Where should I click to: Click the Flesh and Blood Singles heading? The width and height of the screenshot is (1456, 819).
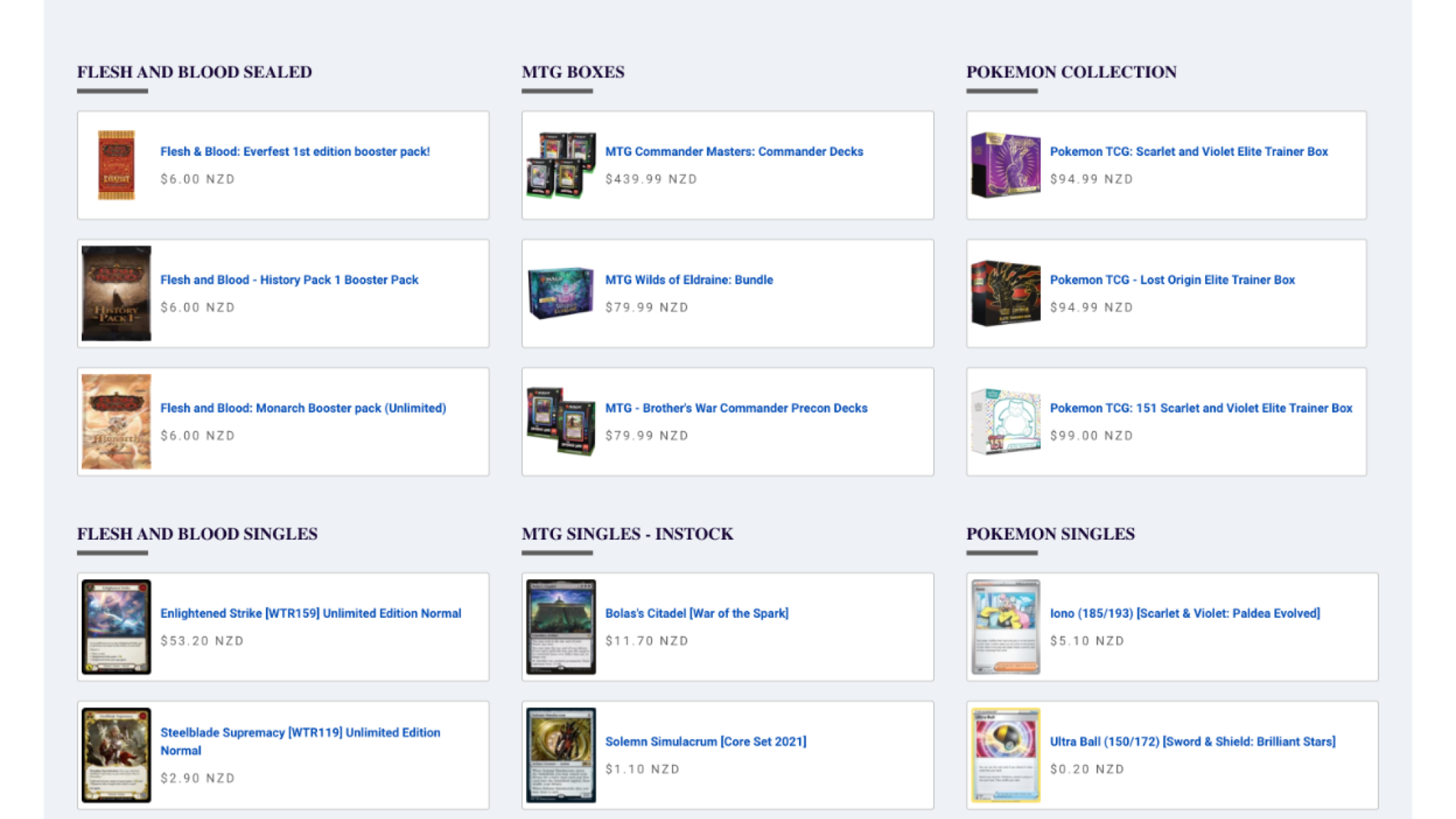tap(197, 534)
